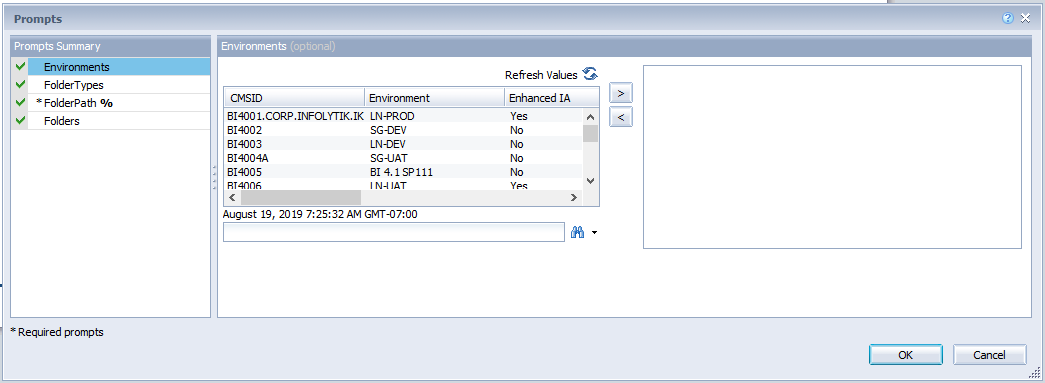
Task: Click the horizontal scrollbar right arrow
Action: tap(573, 198)
